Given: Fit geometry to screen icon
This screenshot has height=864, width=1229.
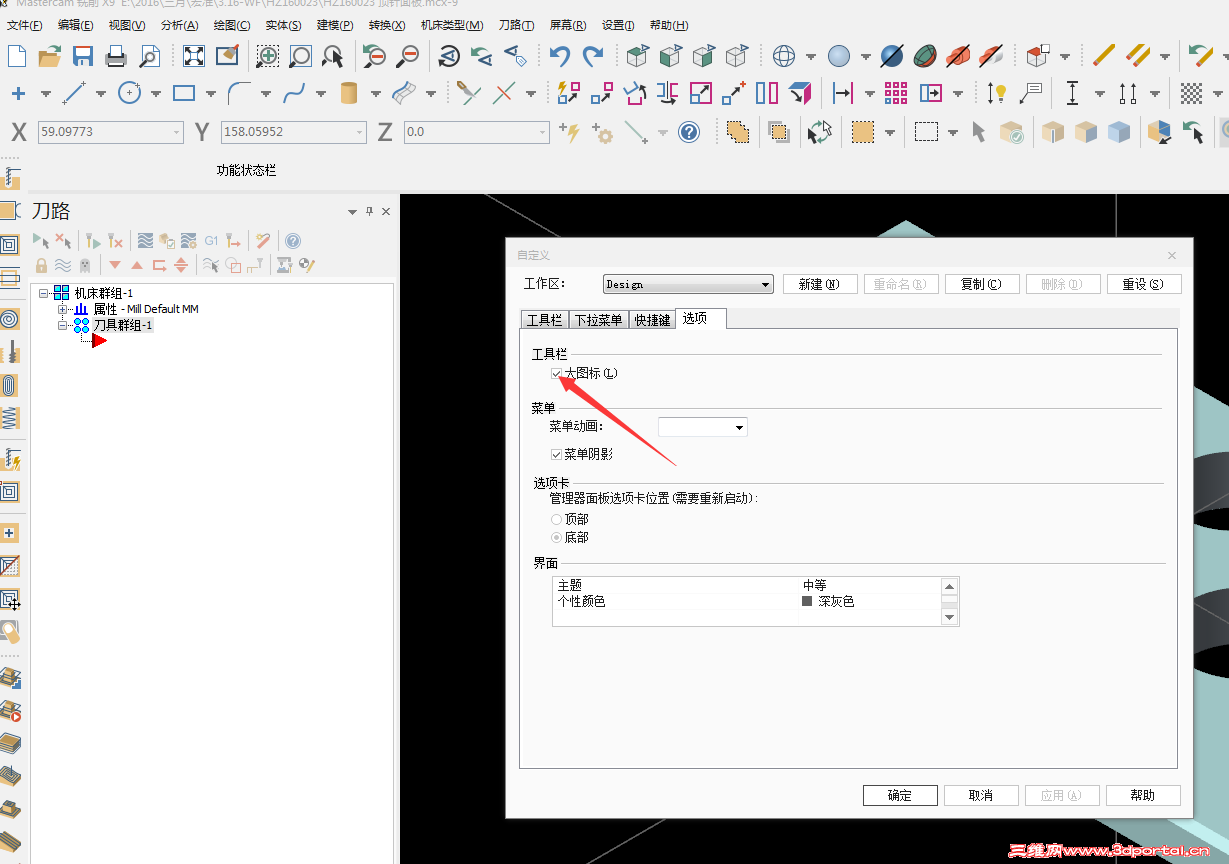Looking at the screenshot, I should pos(194,56).
